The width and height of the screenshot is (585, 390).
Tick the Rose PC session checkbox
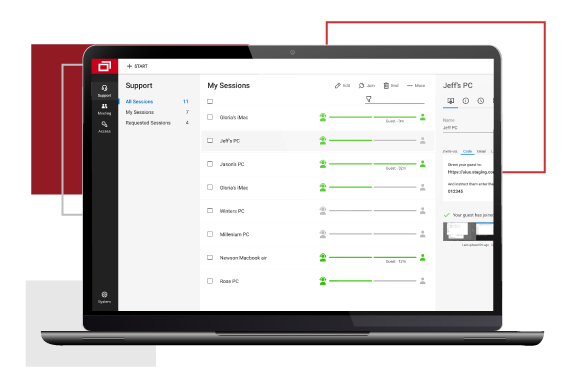210,281
